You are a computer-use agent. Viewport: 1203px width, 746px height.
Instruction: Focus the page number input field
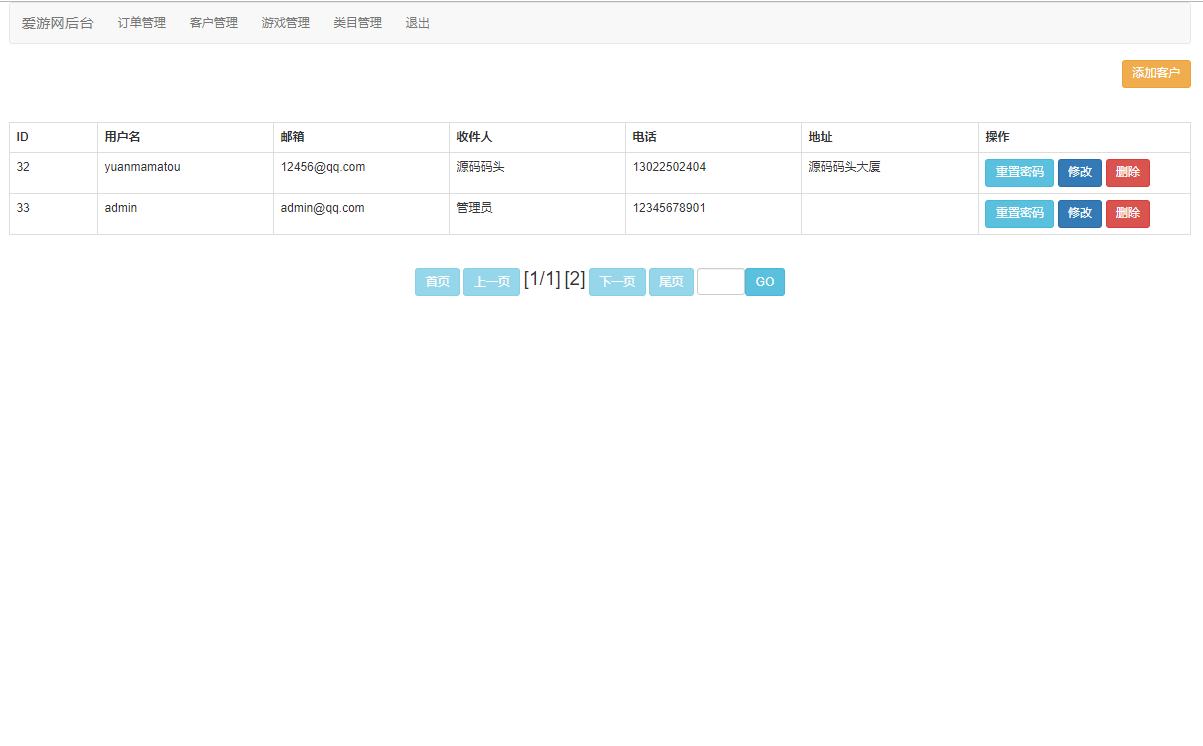click(x=720, y=282)
